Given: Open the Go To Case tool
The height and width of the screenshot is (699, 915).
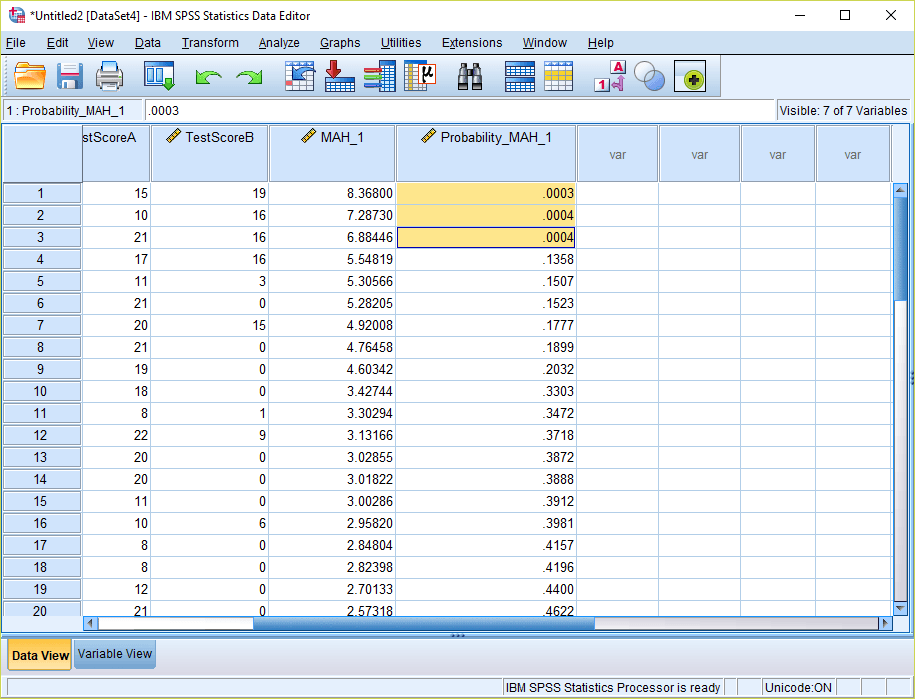Looking at the screenshot, I should (299, 76).
